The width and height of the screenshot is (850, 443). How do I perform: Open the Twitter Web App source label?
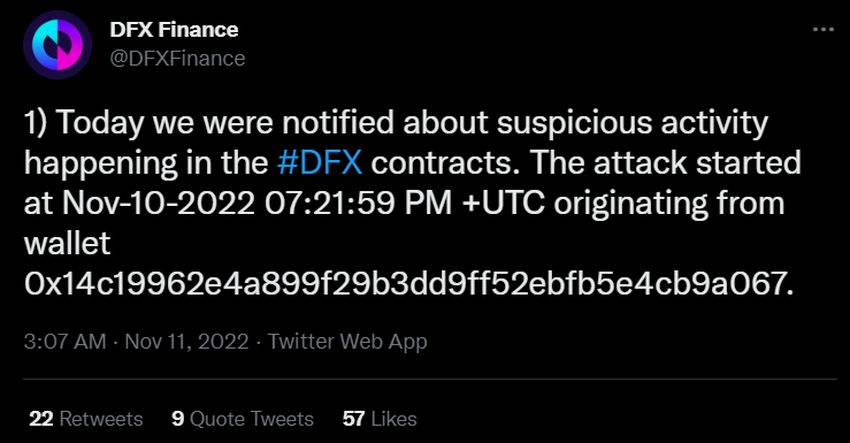[x=346, y=342]
